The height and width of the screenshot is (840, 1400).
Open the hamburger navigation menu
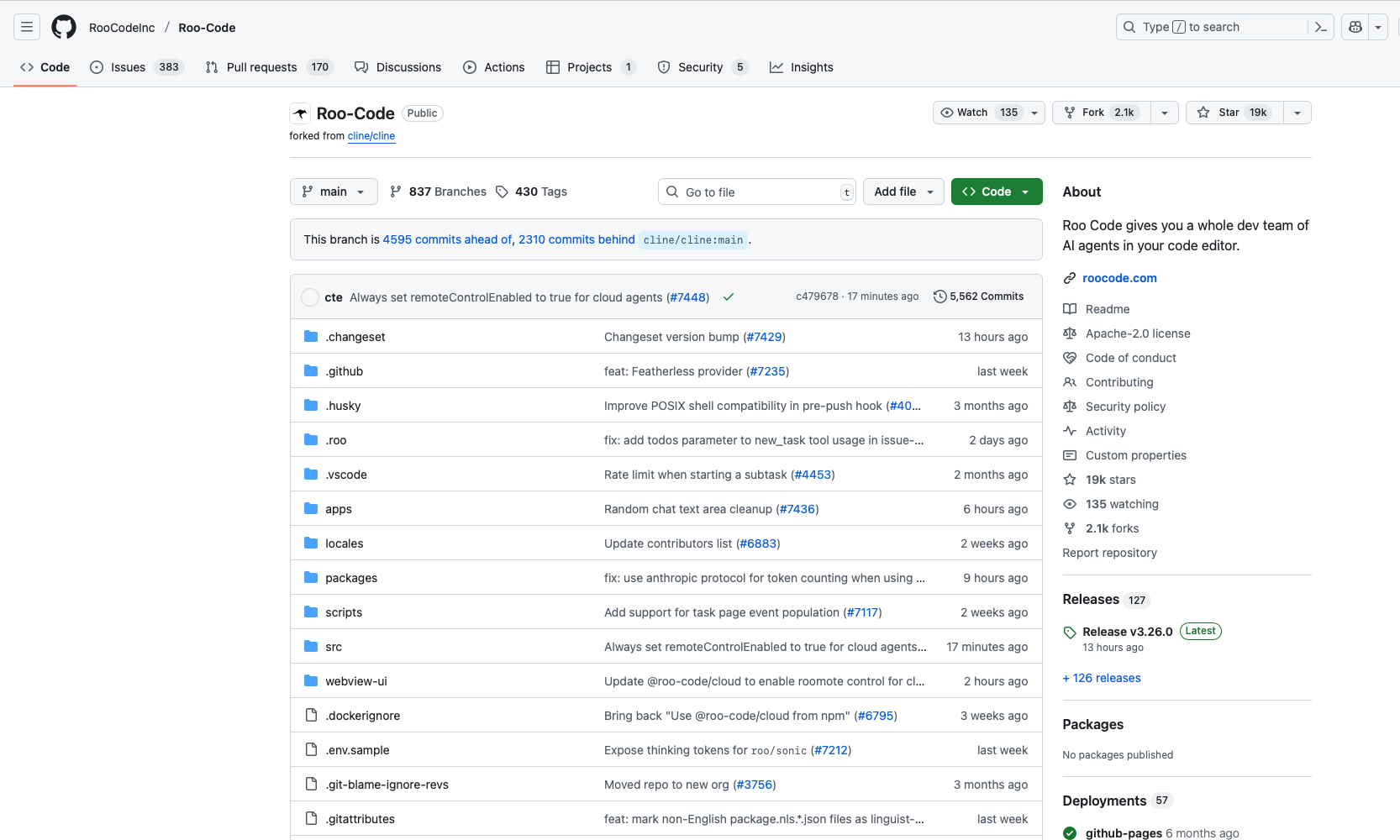[x=27, y=27]
